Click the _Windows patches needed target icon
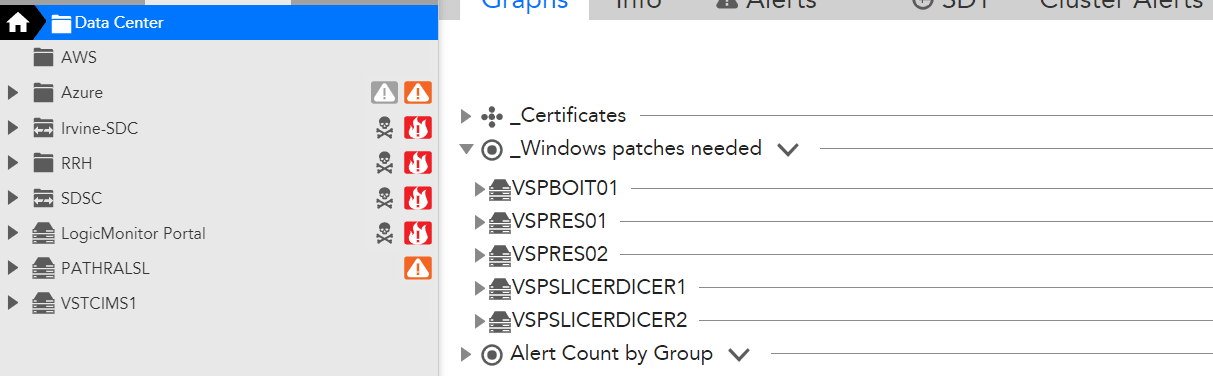The height and width of the screenshot is (376, 1213). pos(491,149)
